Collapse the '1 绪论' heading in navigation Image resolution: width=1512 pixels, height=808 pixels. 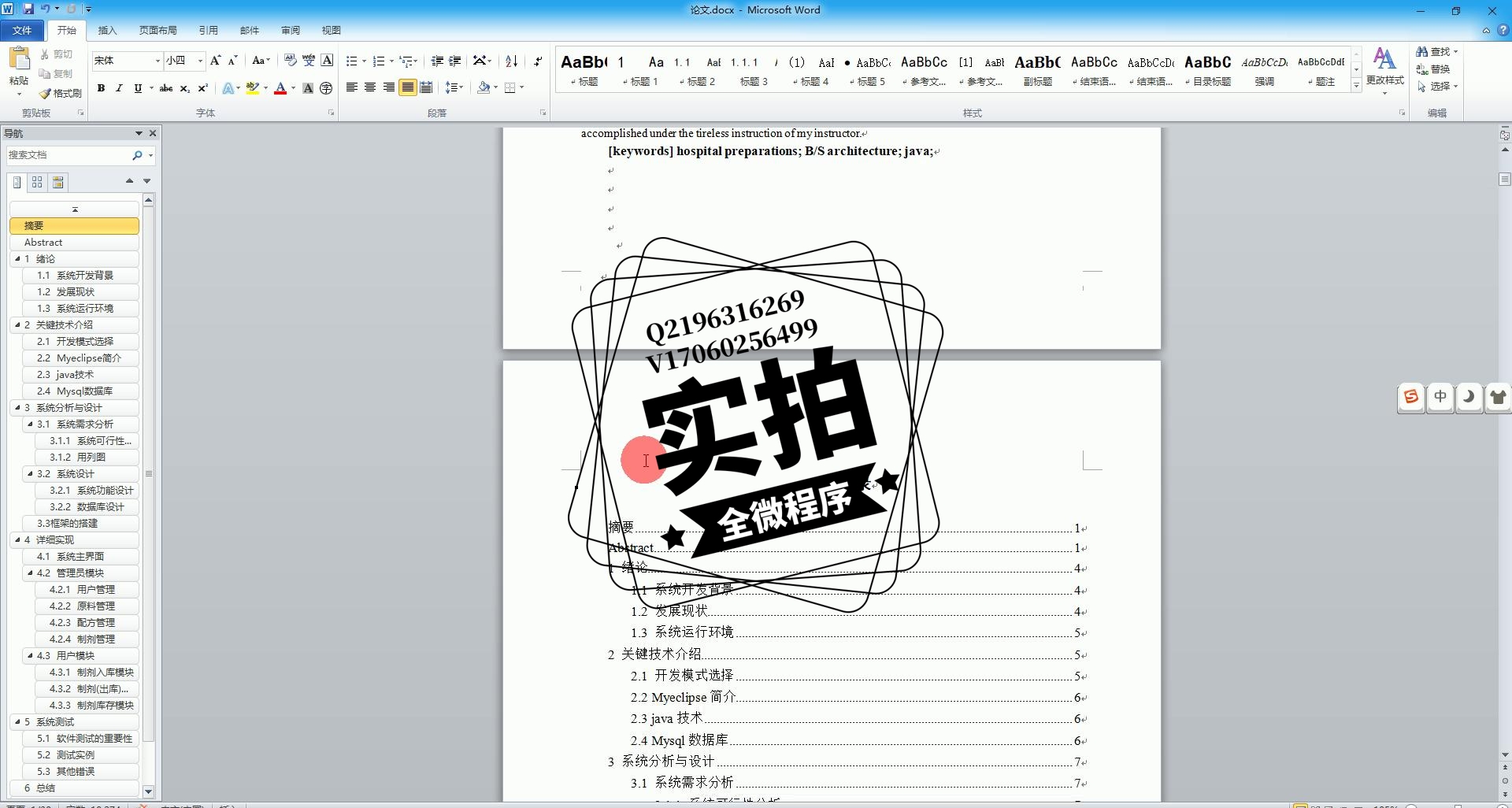(x=17, y=258)
